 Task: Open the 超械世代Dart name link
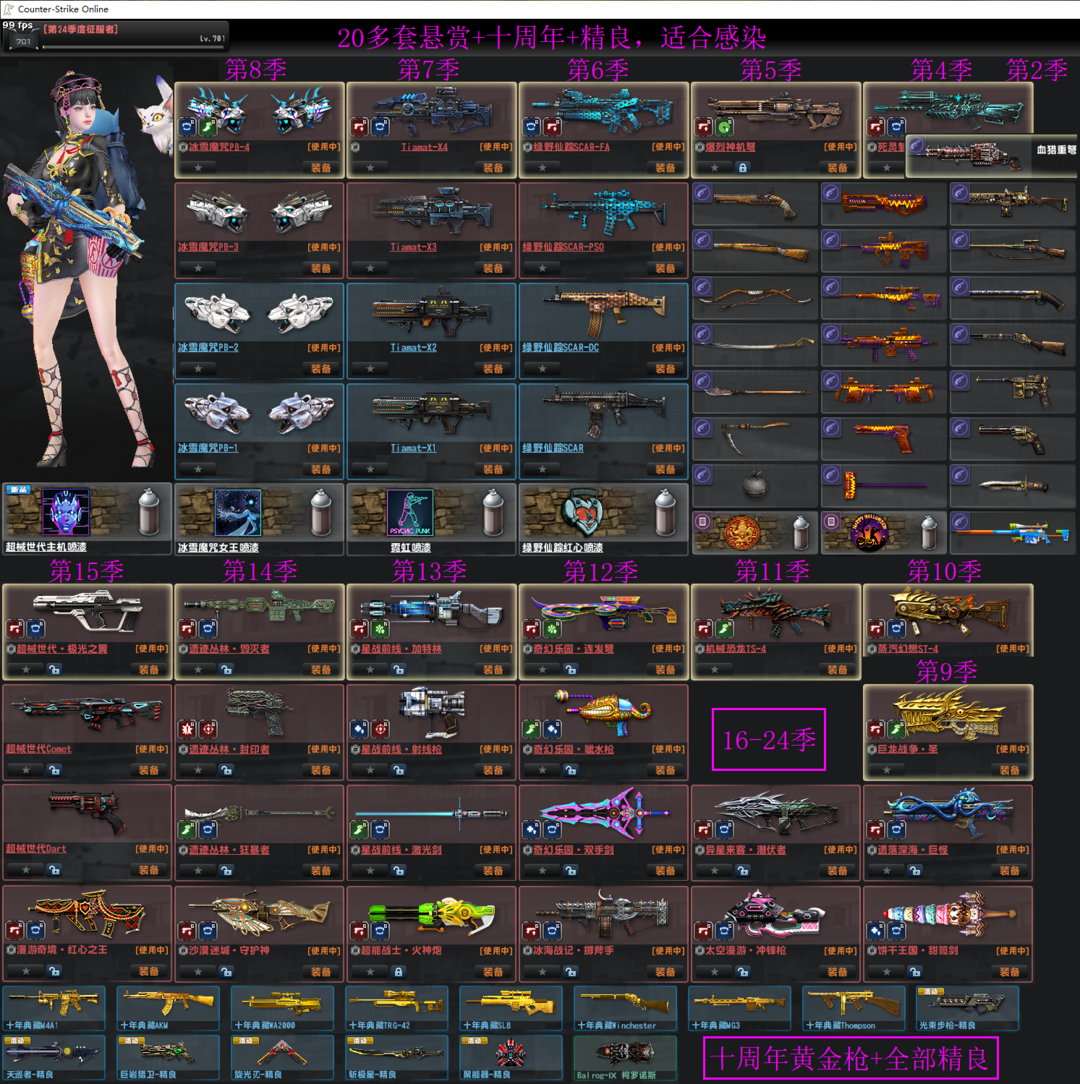[x=36, y=848]
